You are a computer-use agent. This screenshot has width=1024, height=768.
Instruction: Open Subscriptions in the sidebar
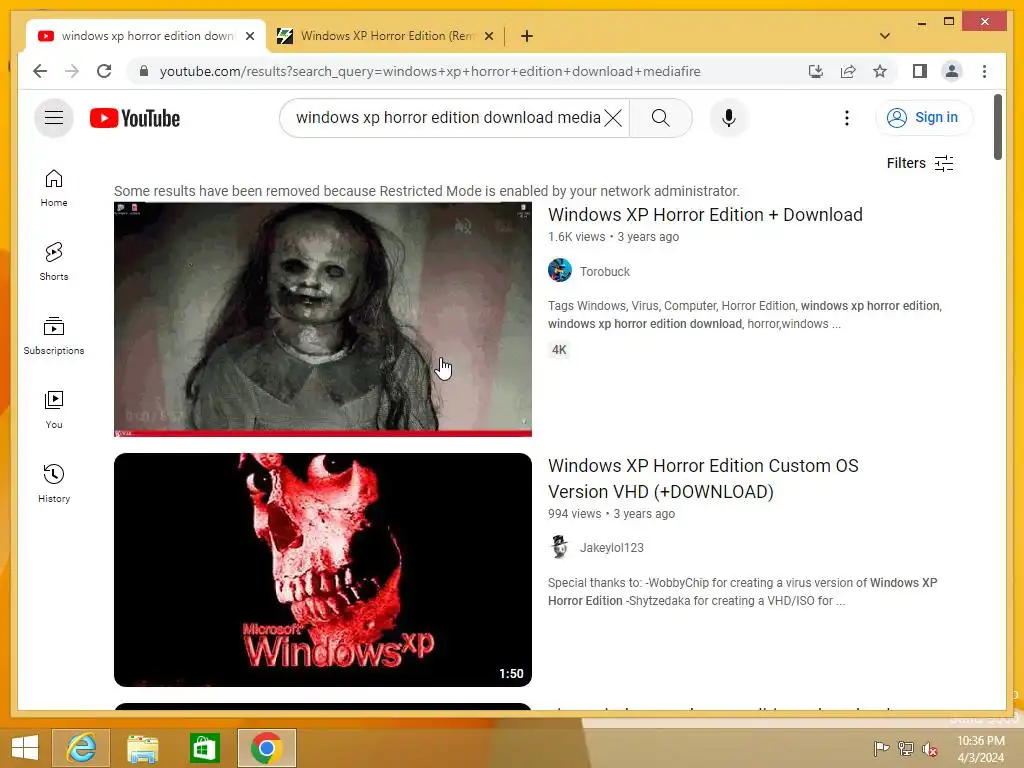pos(54,336)
